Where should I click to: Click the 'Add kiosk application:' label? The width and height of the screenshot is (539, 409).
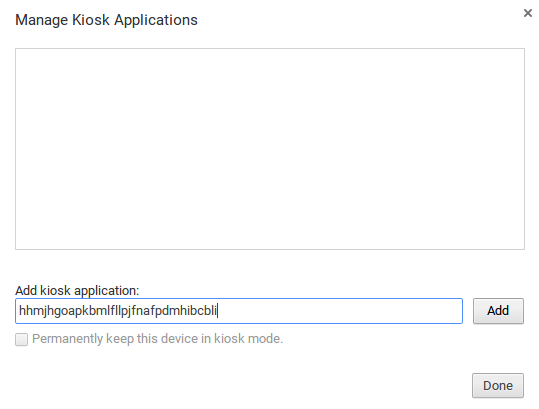tap(77, 290)
